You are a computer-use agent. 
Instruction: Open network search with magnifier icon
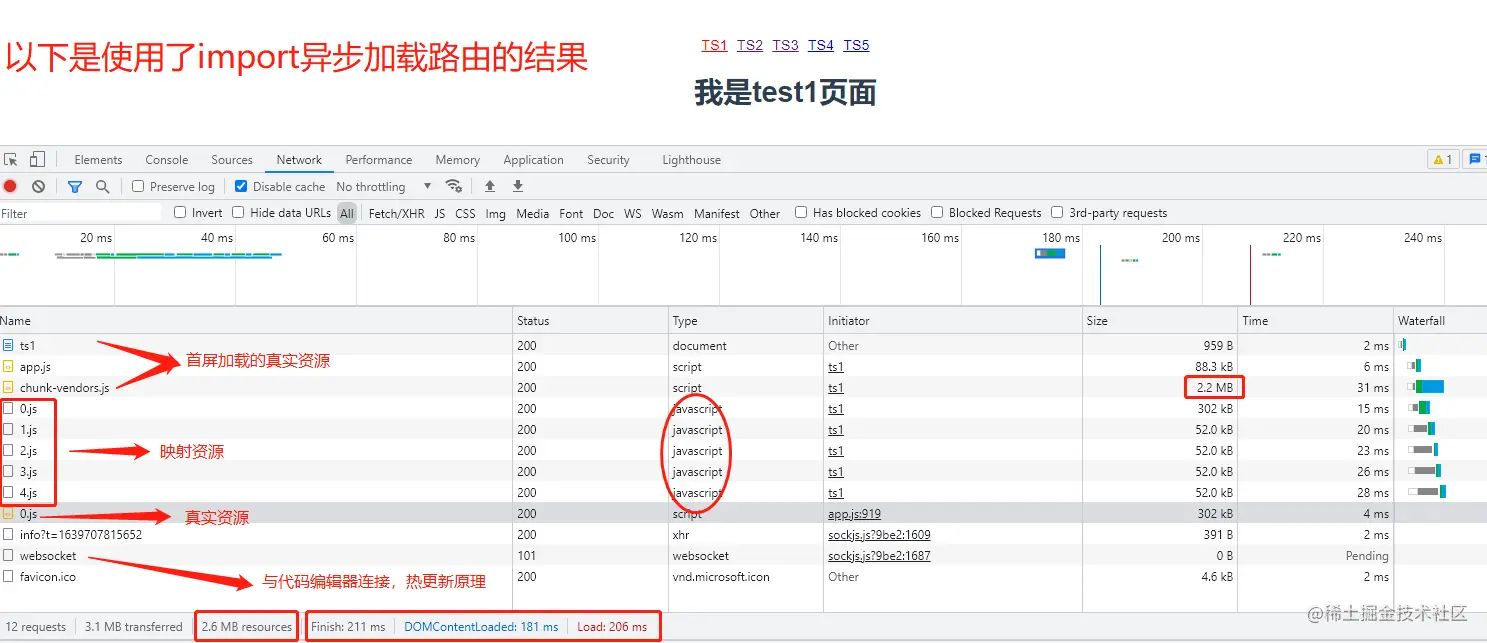coord(102,186)
